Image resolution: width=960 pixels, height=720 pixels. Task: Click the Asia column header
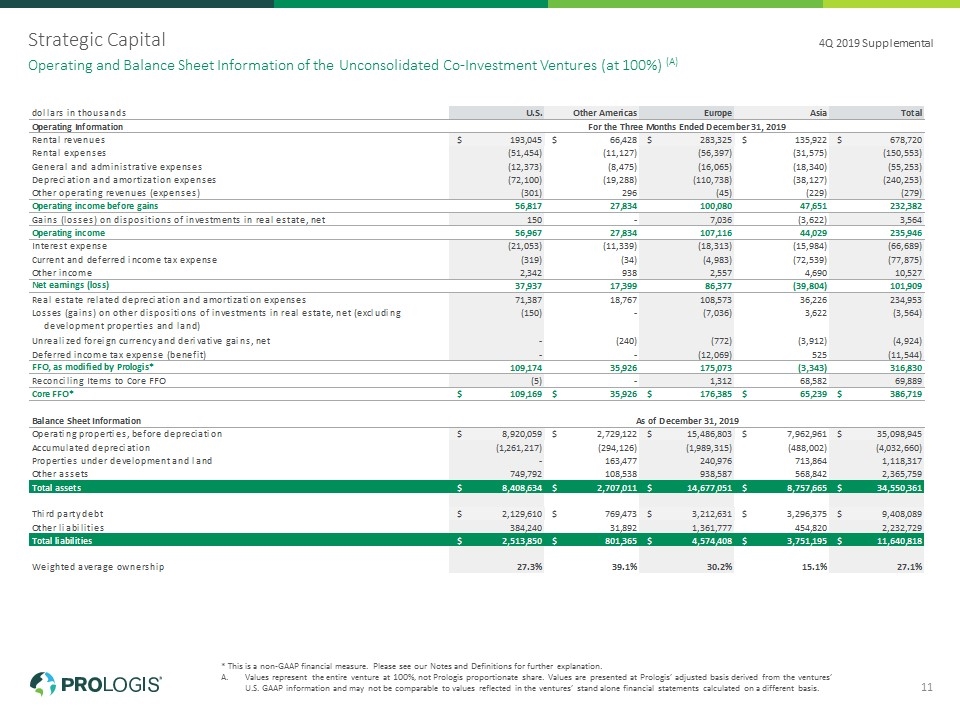(818, 113)
